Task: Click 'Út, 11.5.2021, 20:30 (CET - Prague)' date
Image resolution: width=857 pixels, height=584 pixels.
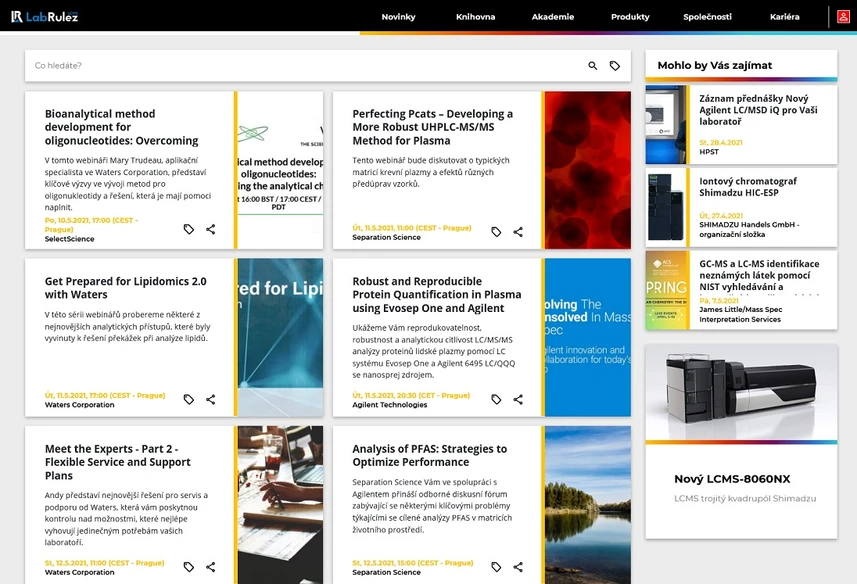Action: 411,395
